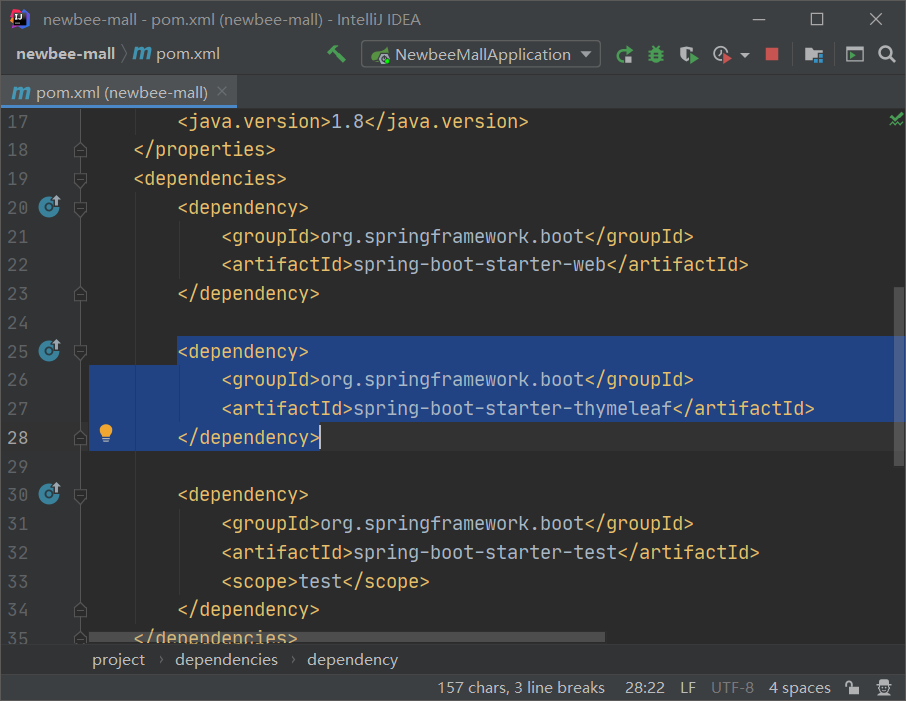Click the dependency update gutter icon on line 20
This screenshot has width=906, height=701.
point(49,206)
